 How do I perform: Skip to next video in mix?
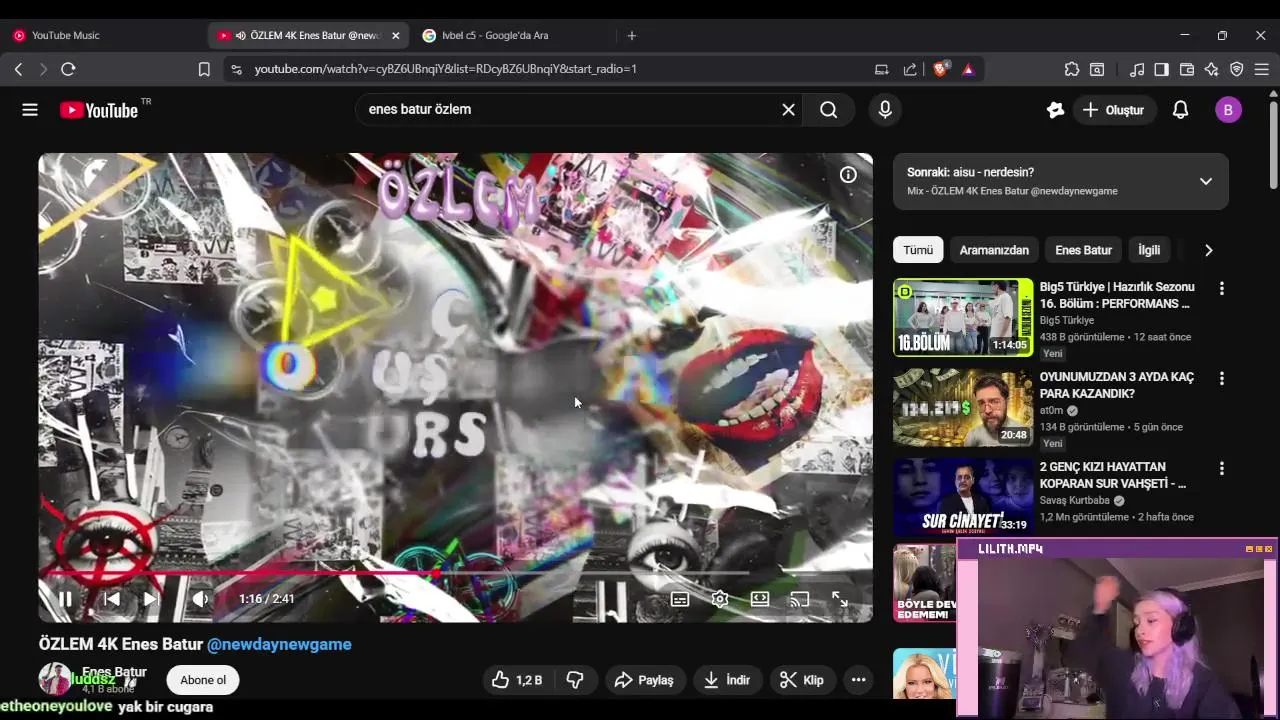[151, 599]
